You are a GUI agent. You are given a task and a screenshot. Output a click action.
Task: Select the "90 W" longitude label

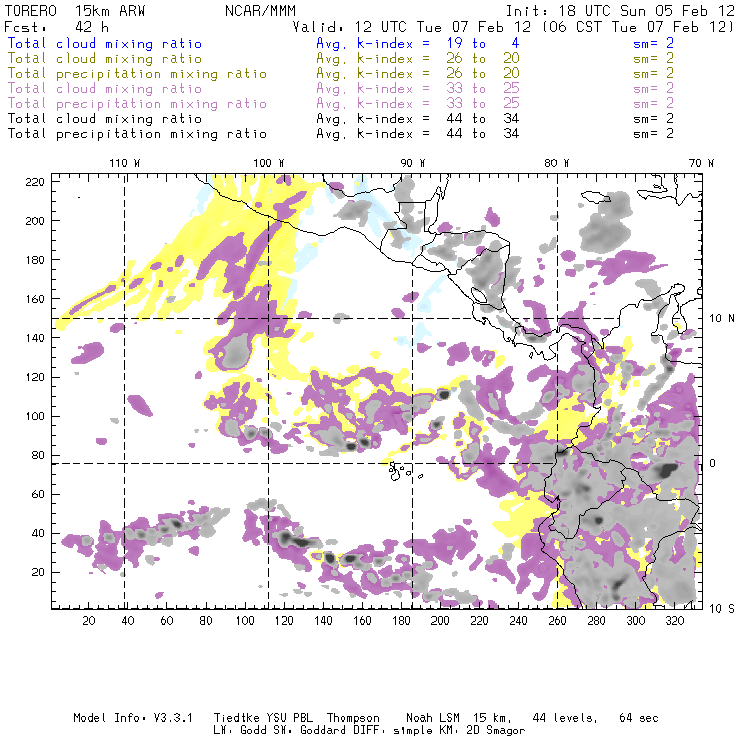[x=413, y=163]
